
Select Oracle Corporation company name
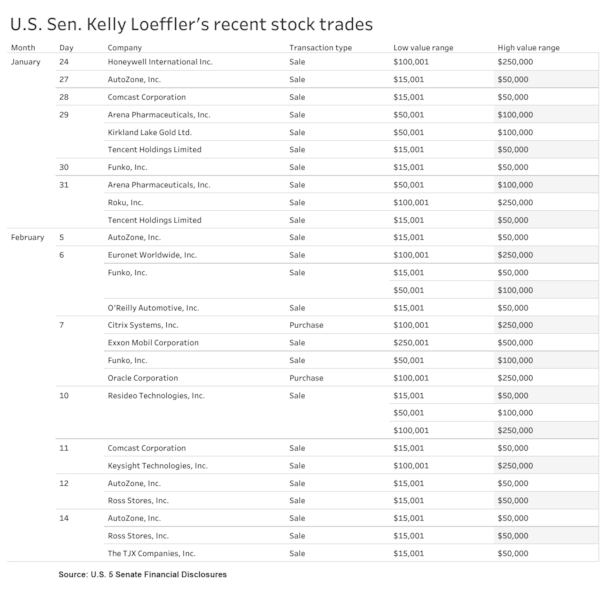click(x=143, y=378)
